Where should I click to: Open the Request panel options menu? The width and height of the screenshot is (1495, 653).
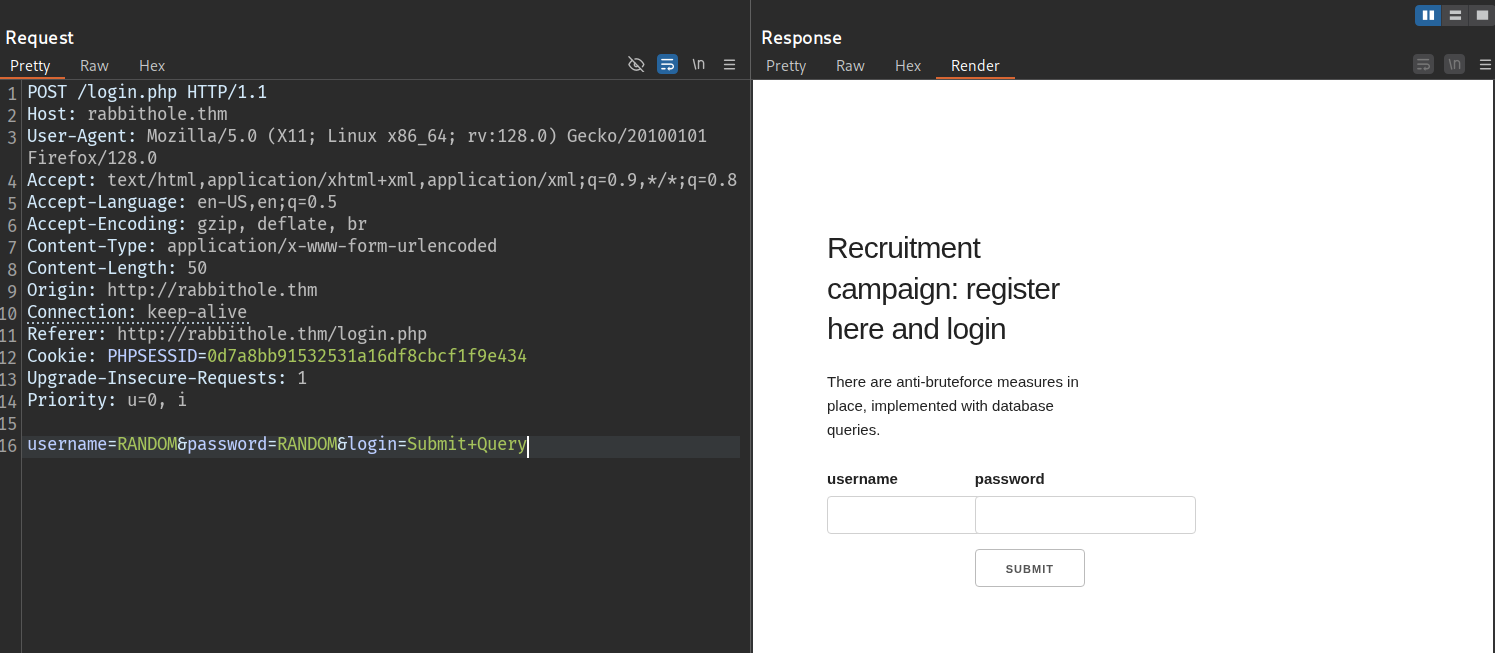(x=729, y=64)
